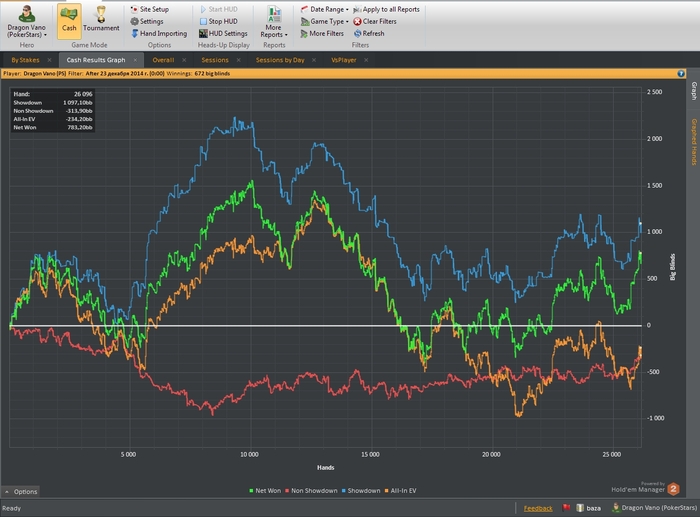Open Site Setup options
Viewport: 700px width, 517px height.
click(153, 9)
